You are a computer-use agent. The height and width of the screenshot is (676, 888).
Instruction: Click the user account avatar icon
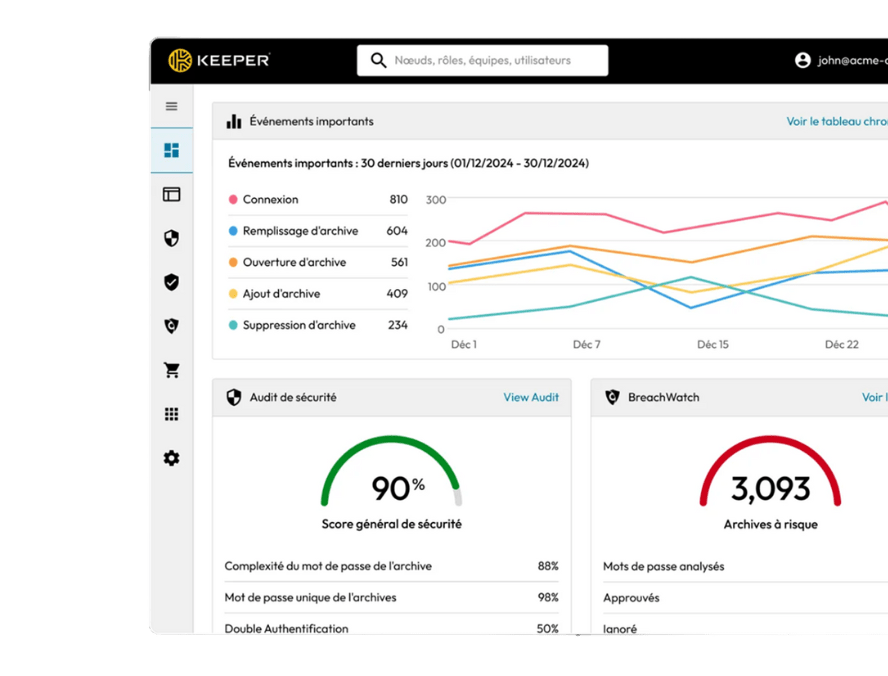point(802,60)
